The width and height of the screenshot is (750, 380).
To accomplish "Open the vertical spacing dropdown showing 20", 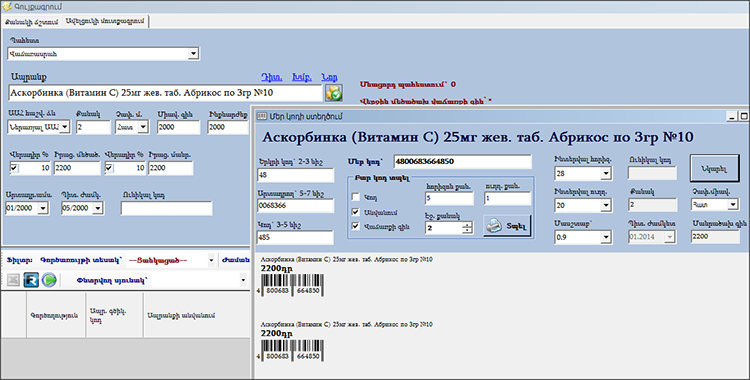I will pyautogui.click(x=606, y=205).
